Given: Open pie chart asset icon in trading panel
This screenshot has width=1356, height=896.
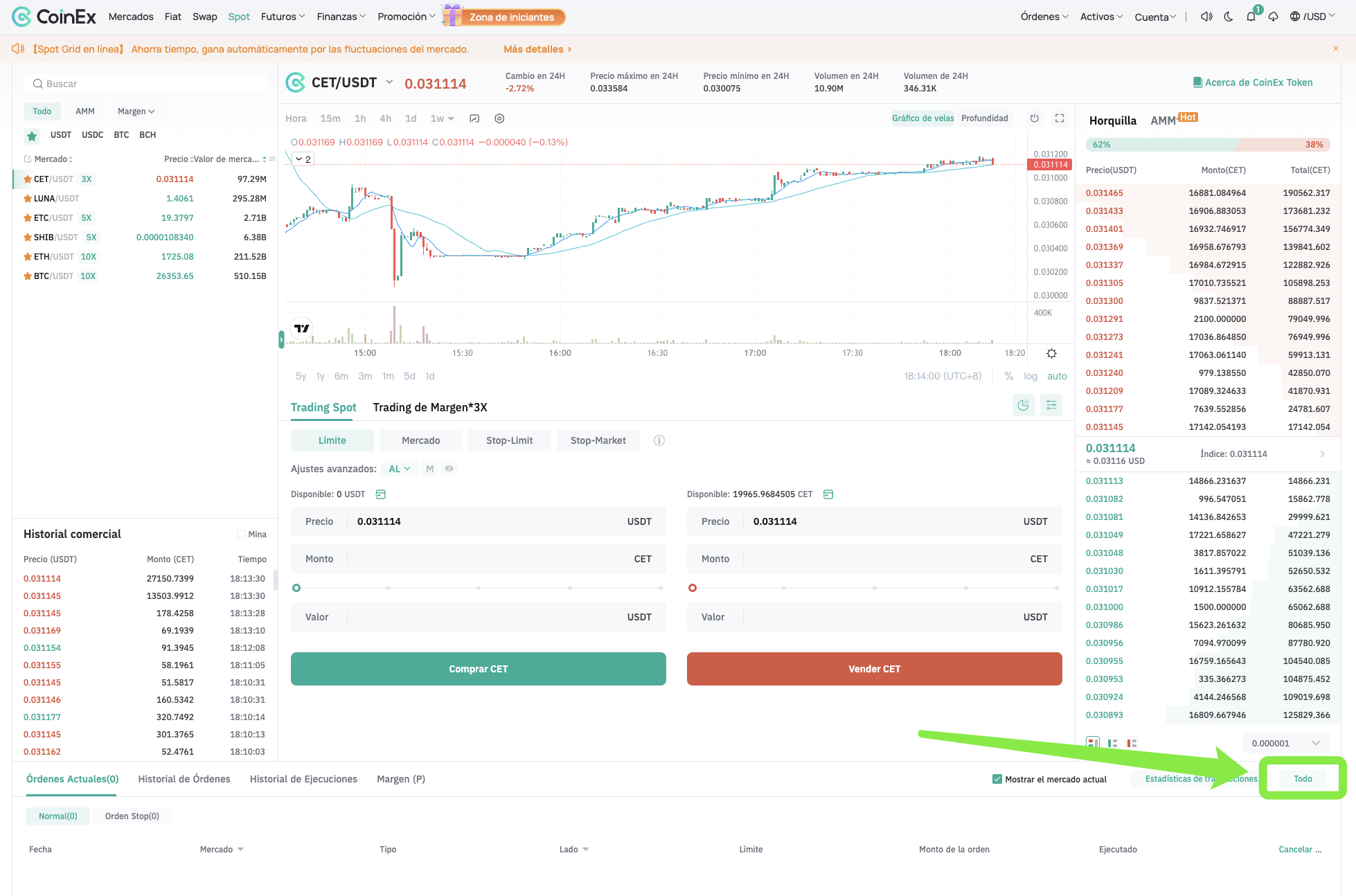Looking at the screenshot, I should click(x=1023, y=406).
